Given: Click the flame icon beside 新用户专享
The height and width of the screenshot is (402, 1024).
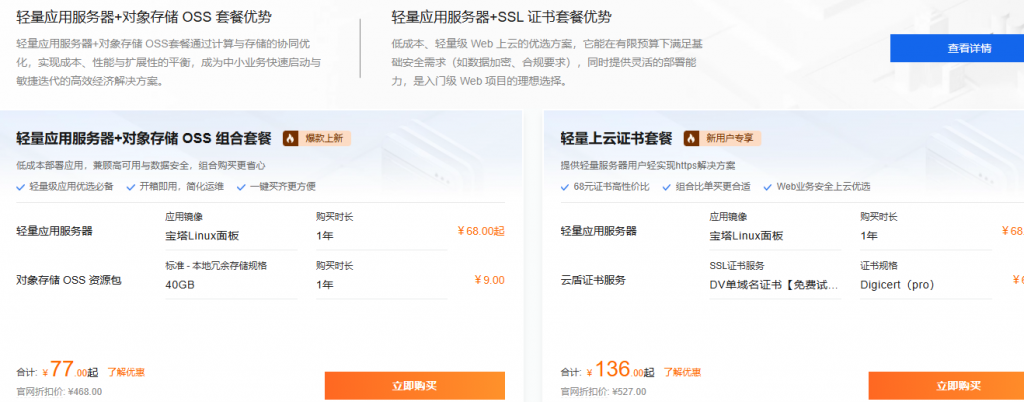Looking at the screenshot, I should tap(692, 138).
